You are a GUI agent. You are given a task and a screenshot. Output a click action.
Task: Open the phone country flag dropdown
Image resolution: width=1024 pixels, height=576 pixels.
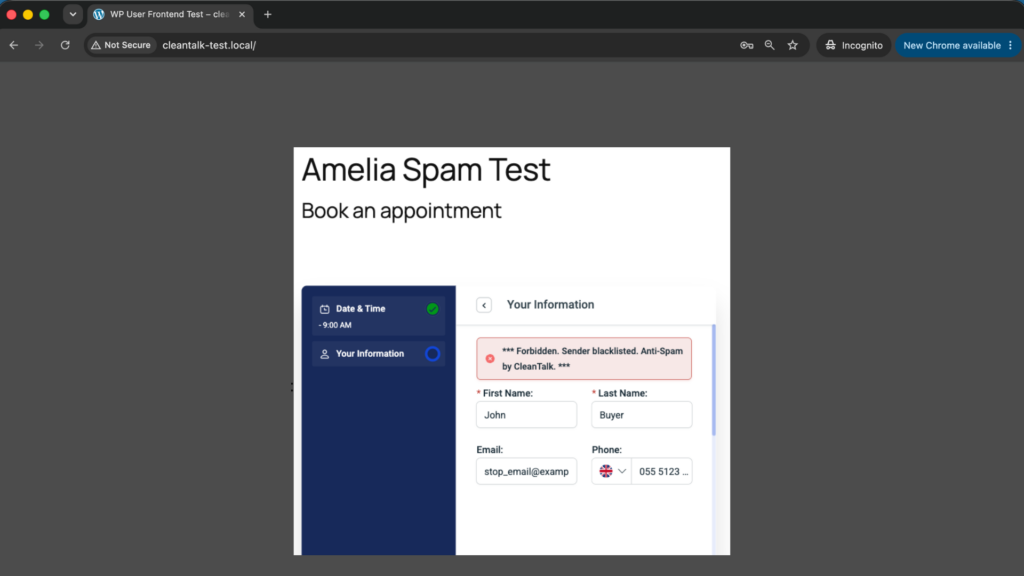(612, 472)
